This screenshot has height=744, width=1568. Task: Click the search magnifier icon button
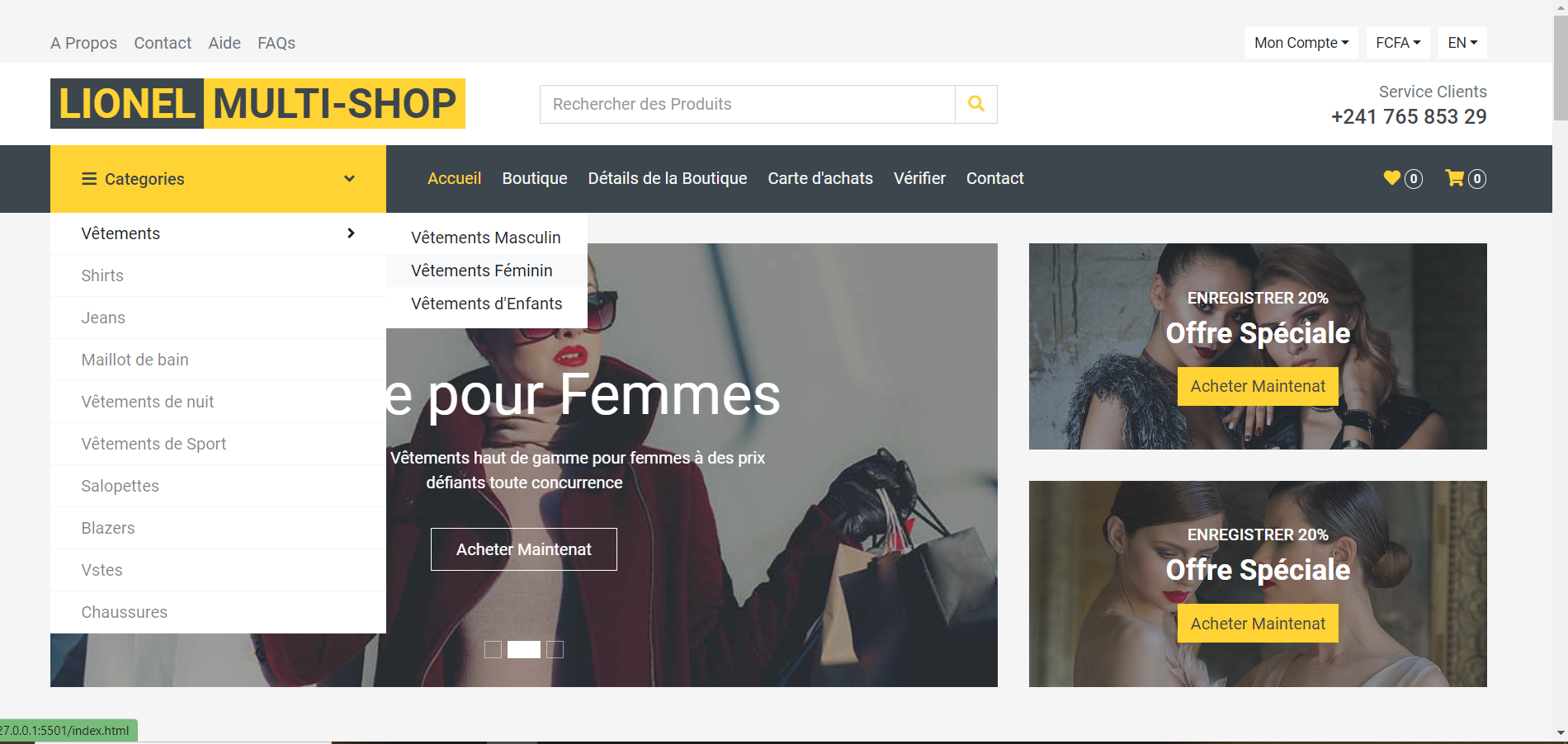(x=975, y=104)
